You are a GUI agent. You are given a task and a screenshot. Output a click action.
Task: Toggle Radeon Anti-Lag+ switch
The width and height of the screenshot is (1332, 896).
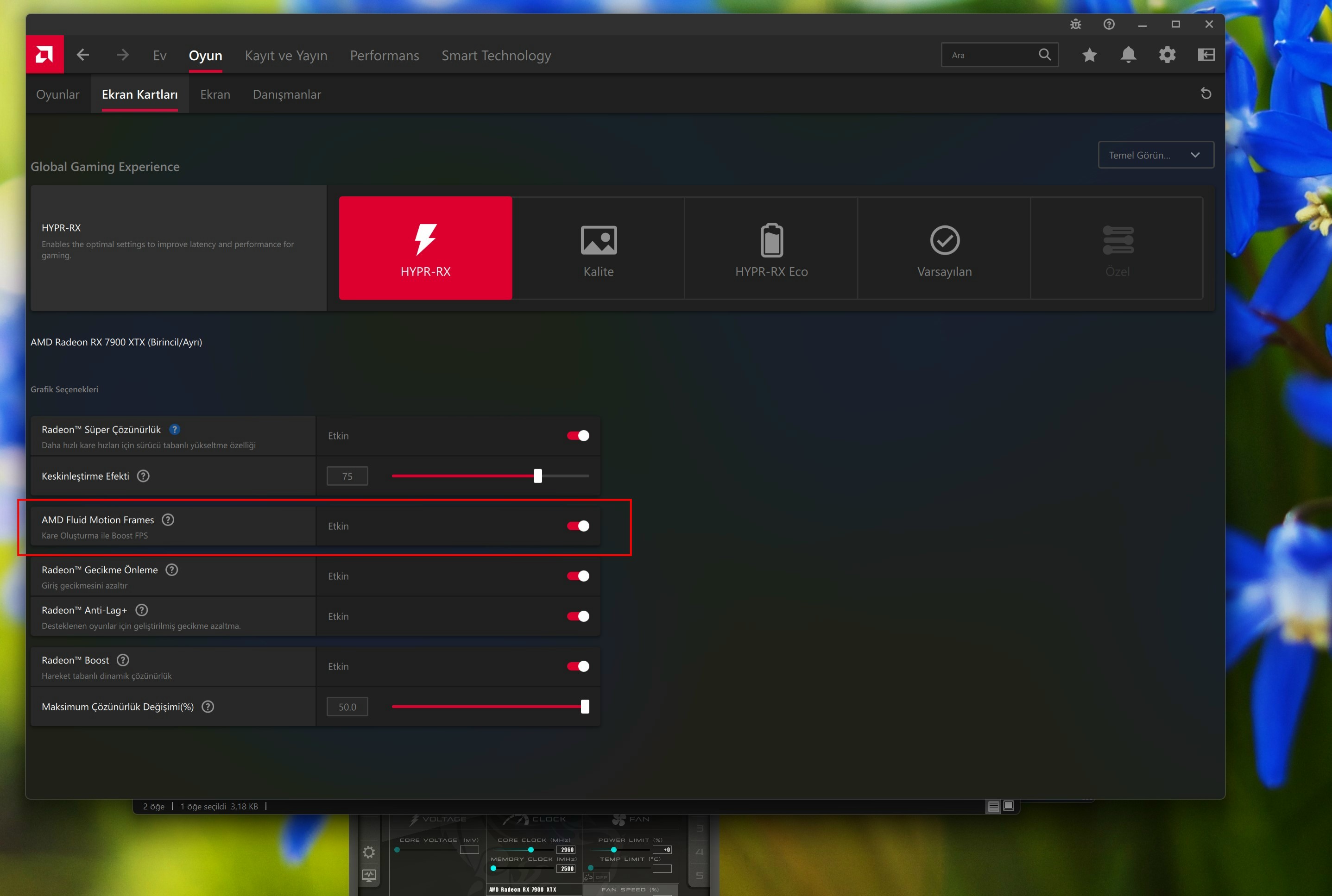pos(578,616)
